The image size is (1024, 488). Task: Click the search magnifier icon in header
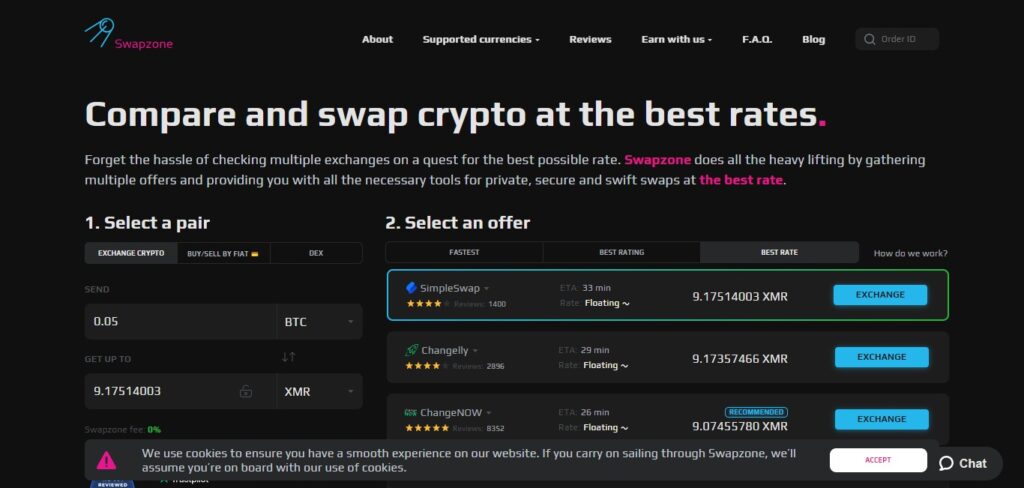[x=869, y=39]
